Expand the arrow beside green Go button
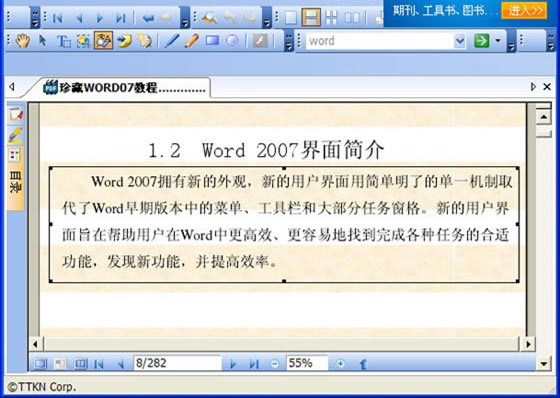This screenshot has height=398, width=560. point(498,41)
